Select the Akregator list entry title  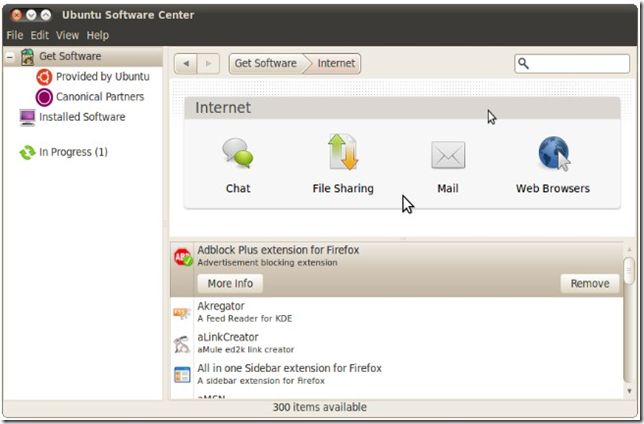tap(221, 306)
